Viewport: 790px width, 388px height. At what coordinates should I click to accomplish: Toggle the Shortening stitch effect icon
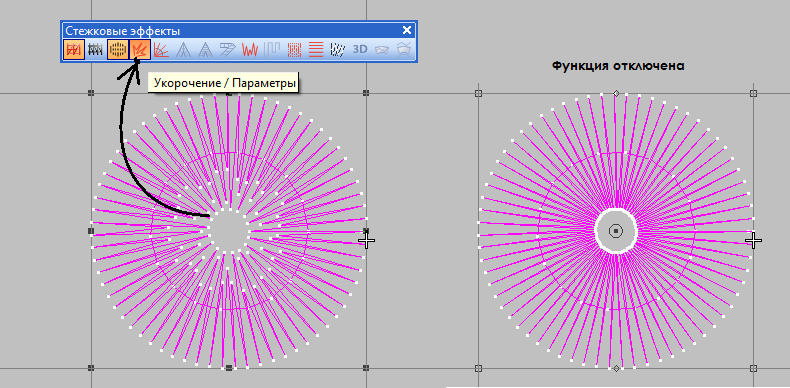[x=140, y=49]
